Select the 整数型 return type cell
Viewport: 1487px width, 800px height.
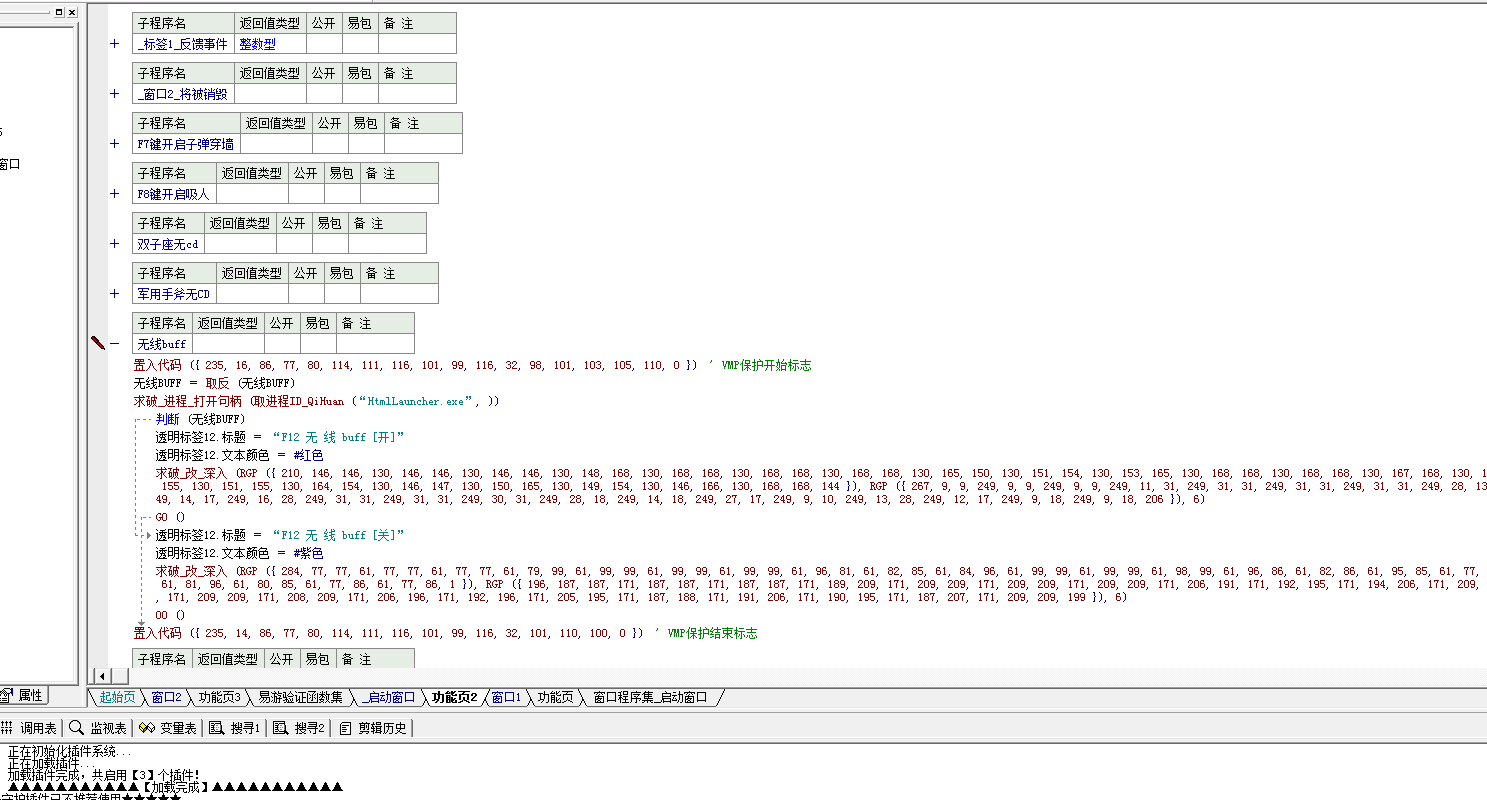270,44
